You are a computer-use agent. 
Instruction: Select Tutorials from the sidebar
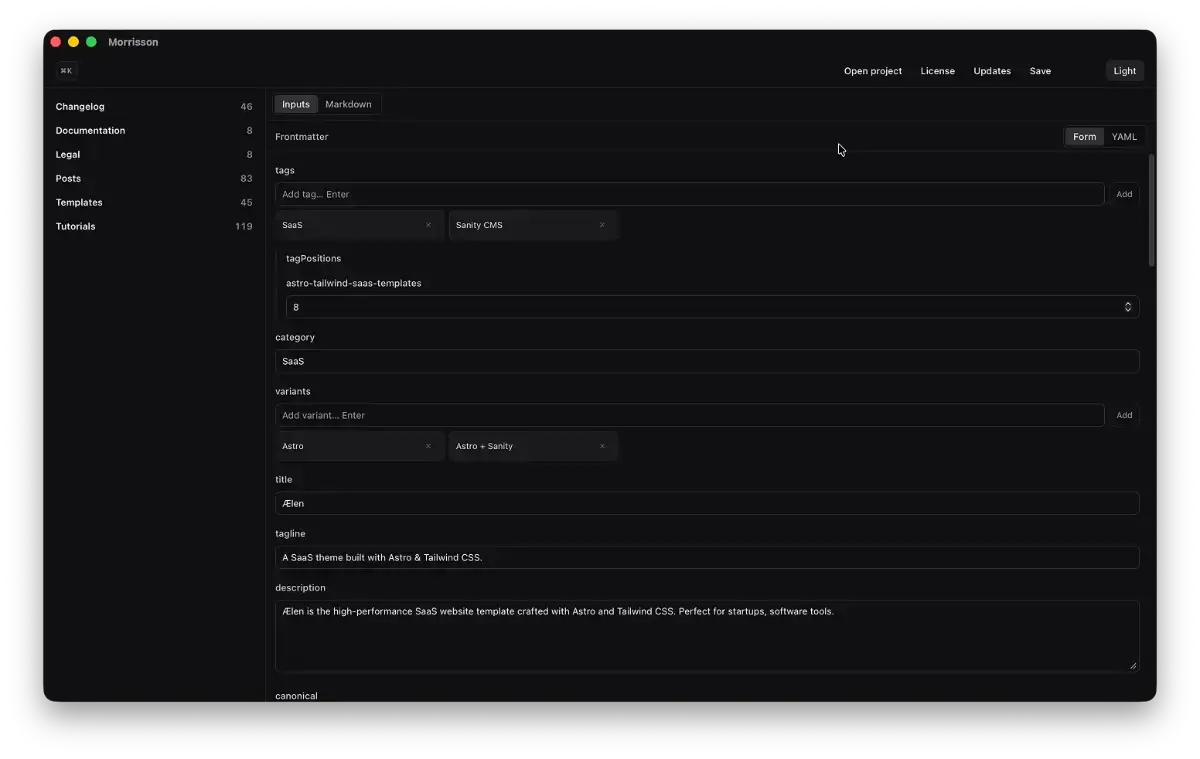(75, 226)
